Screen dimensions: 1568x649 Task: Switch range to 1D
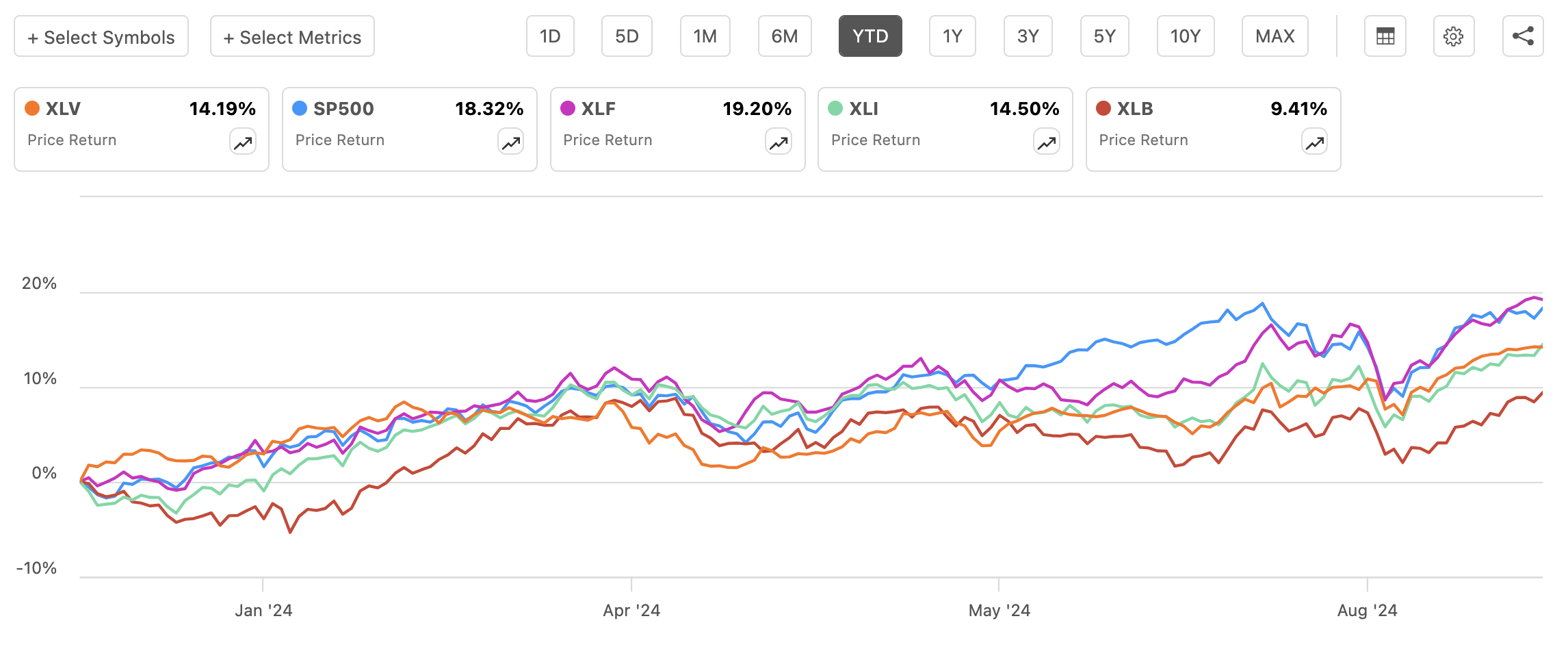(550, 36)
